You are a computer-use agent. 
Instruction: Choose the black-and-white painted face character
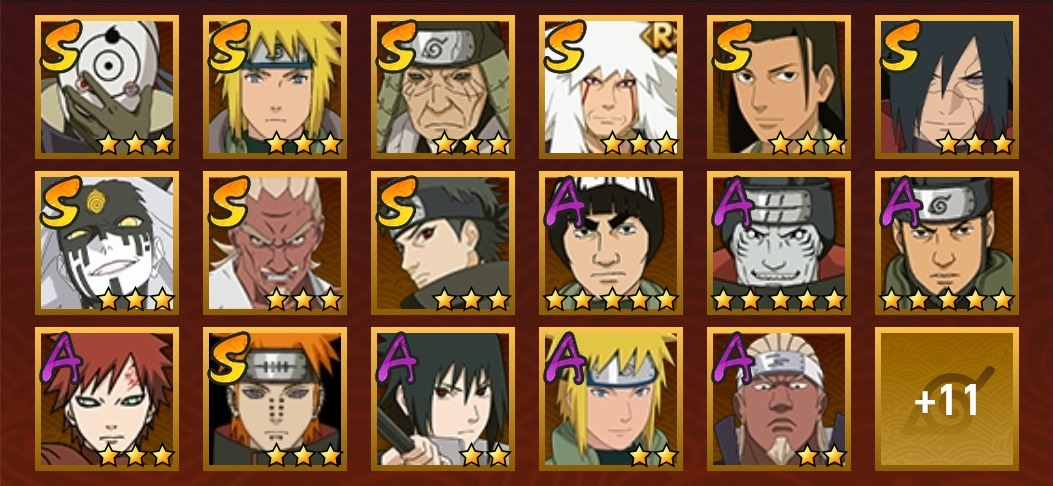tap(107, 242)
